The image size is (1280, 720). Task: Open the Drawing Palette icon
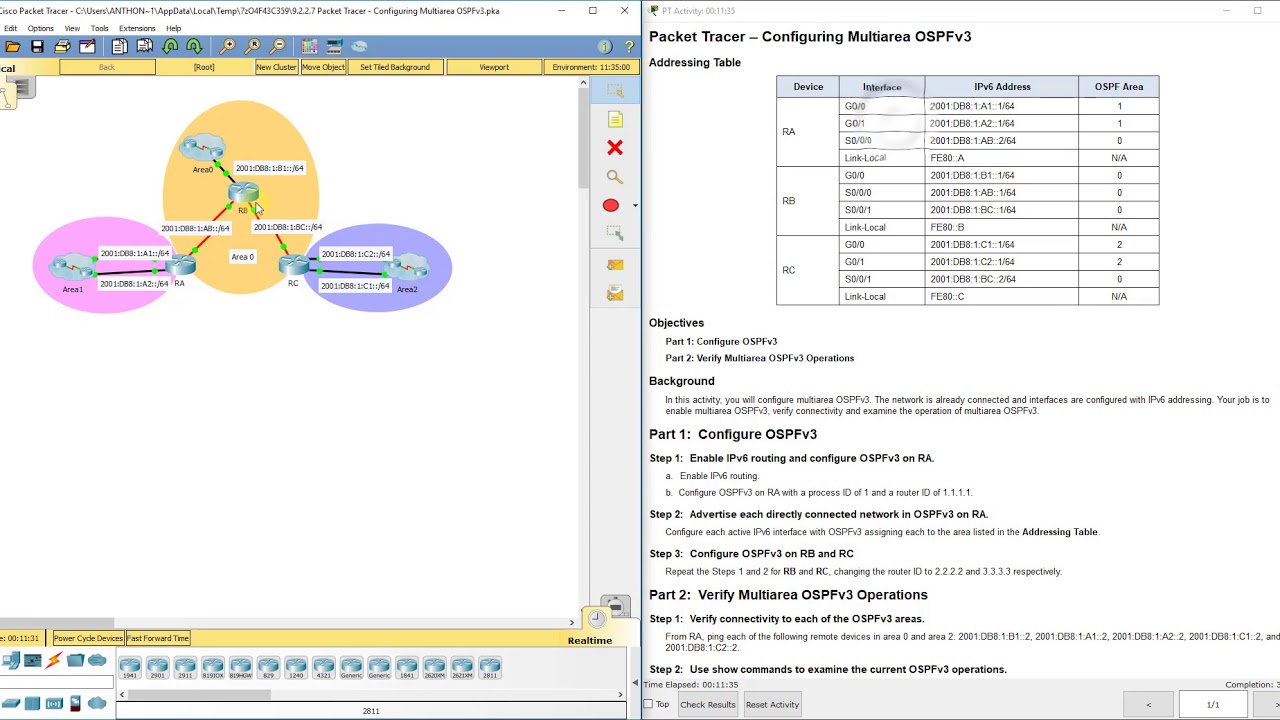(x=309, y=47)
